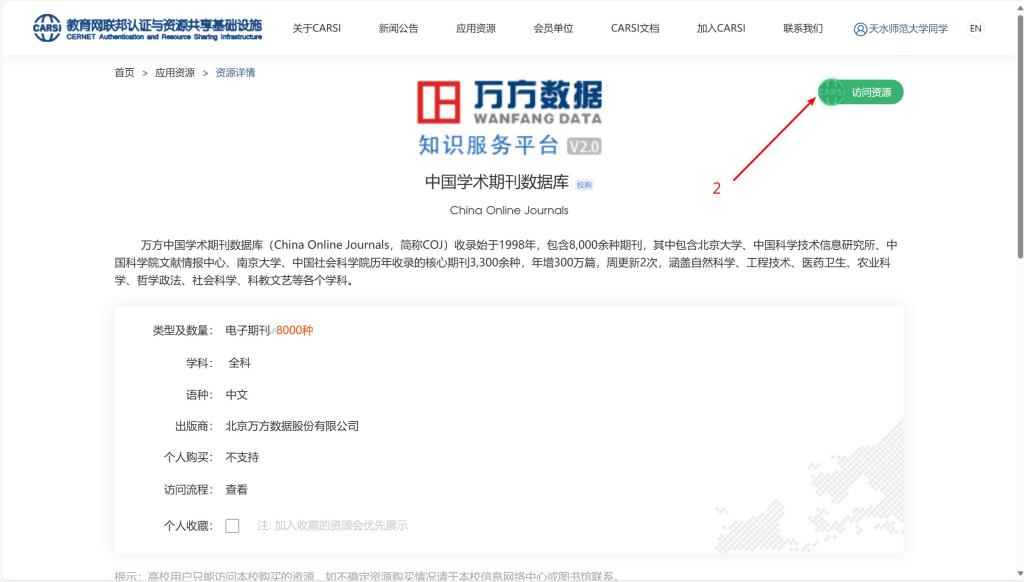Click the 类型及数量 label
1024x582 pixels.
pos(183,331)
